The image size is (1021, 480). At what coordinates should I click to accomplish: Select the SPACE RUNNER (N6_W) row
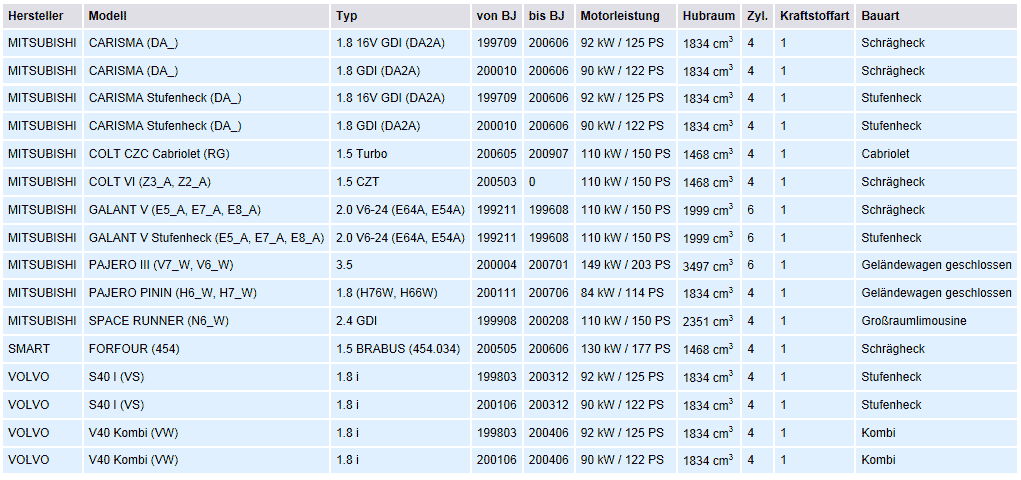click(158, 321)
